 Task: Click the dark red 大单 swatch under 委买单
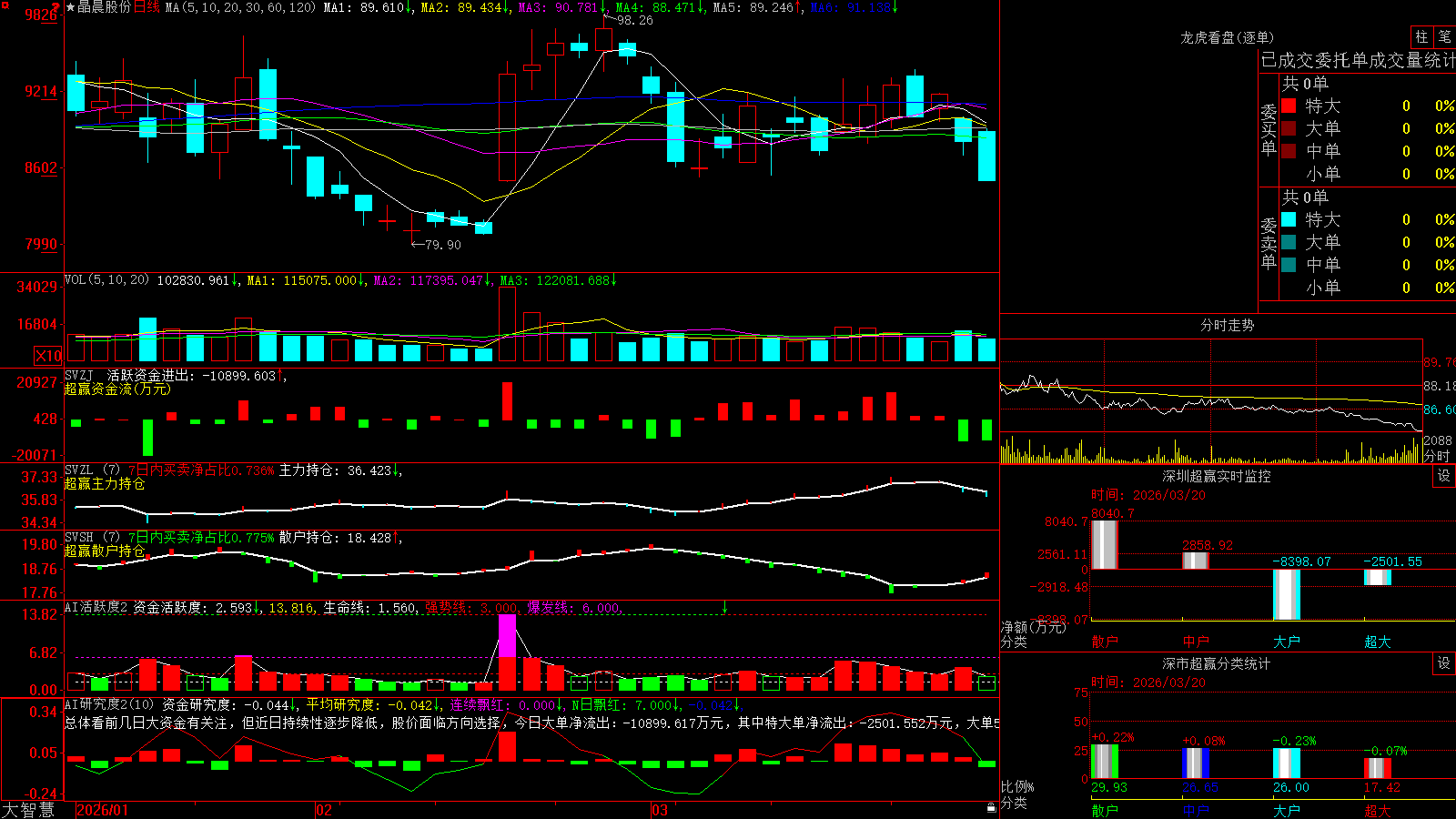tap(1289, 128)
